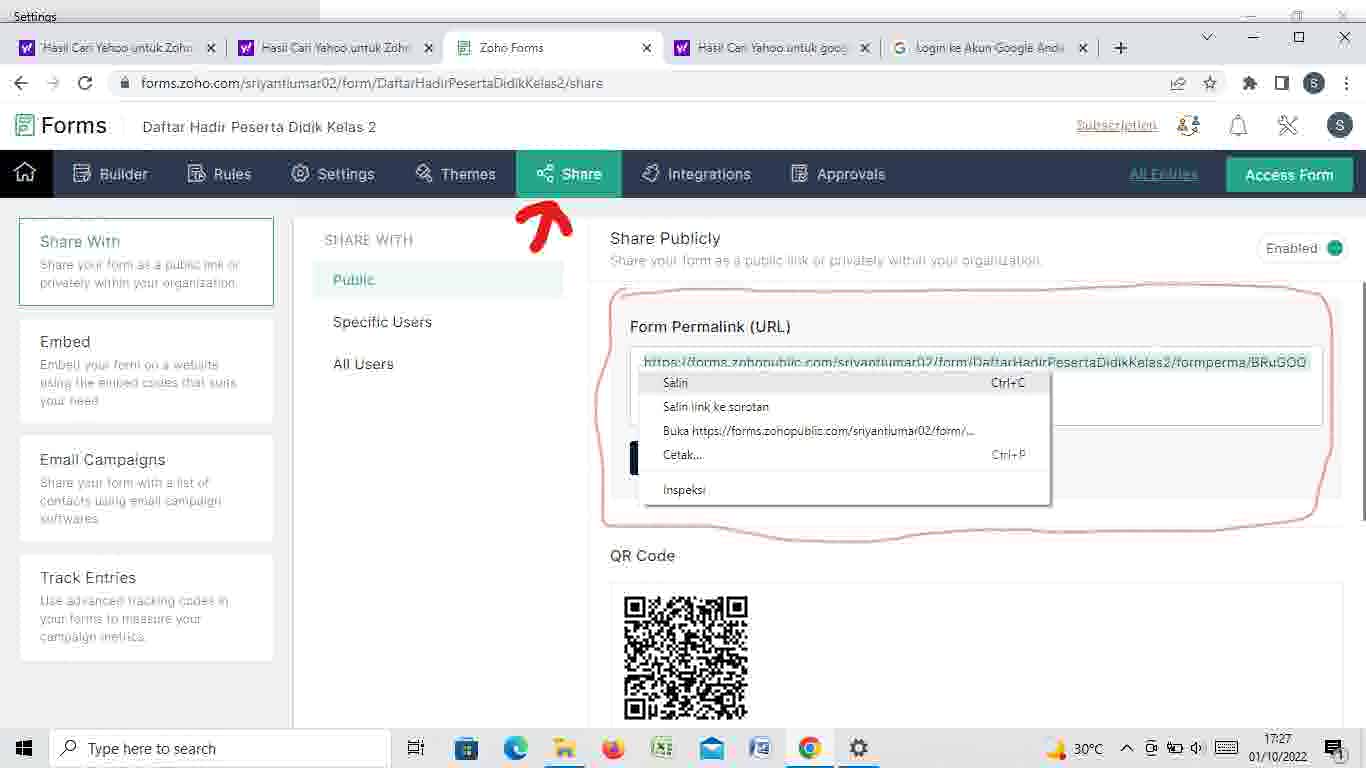
Task: Choose Salin from the context menu
Action: point(845,383)
